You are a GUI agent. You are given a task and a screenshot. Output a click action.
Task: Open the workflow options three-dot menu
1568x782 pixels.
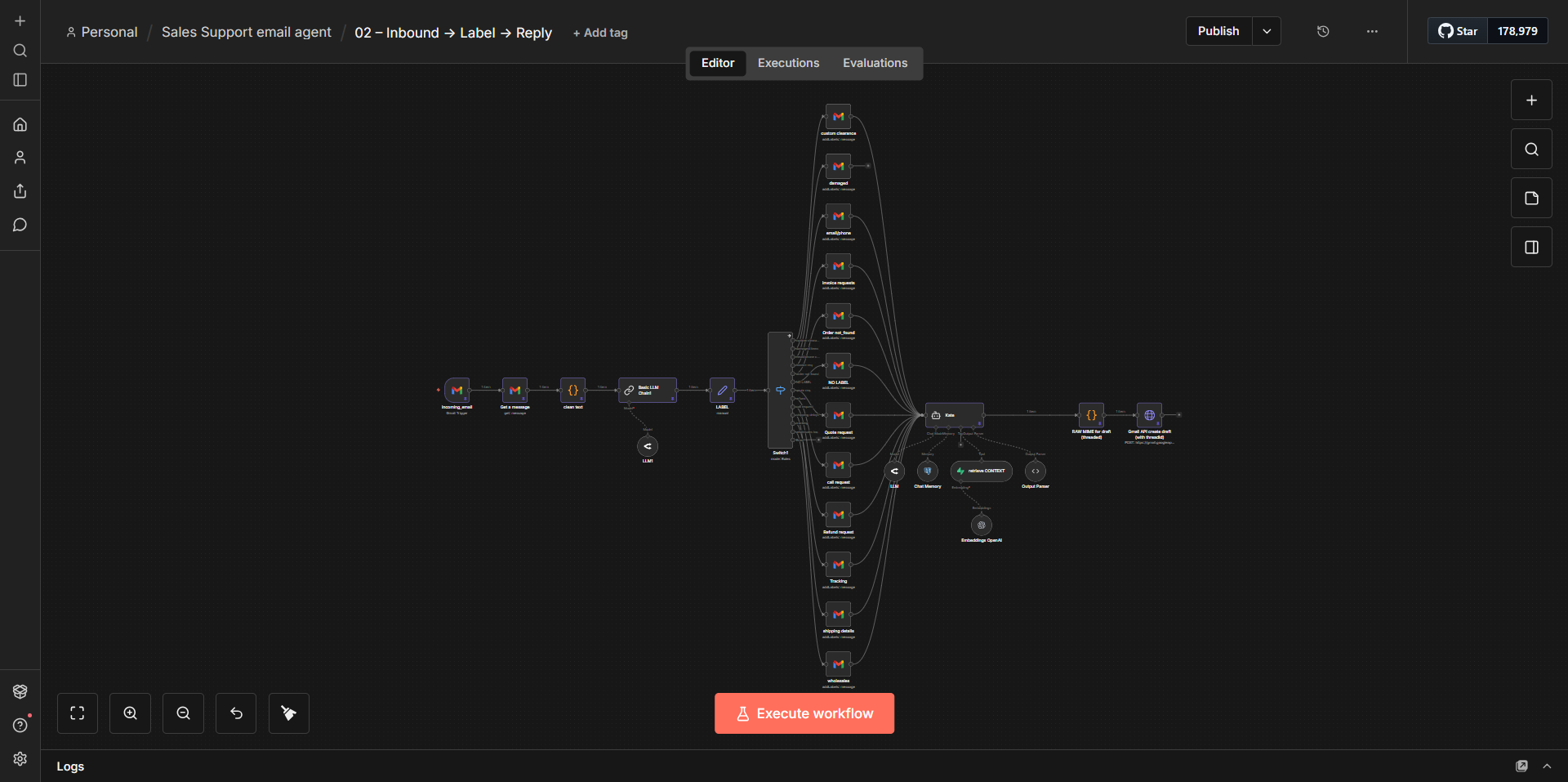pos(1372,31)
